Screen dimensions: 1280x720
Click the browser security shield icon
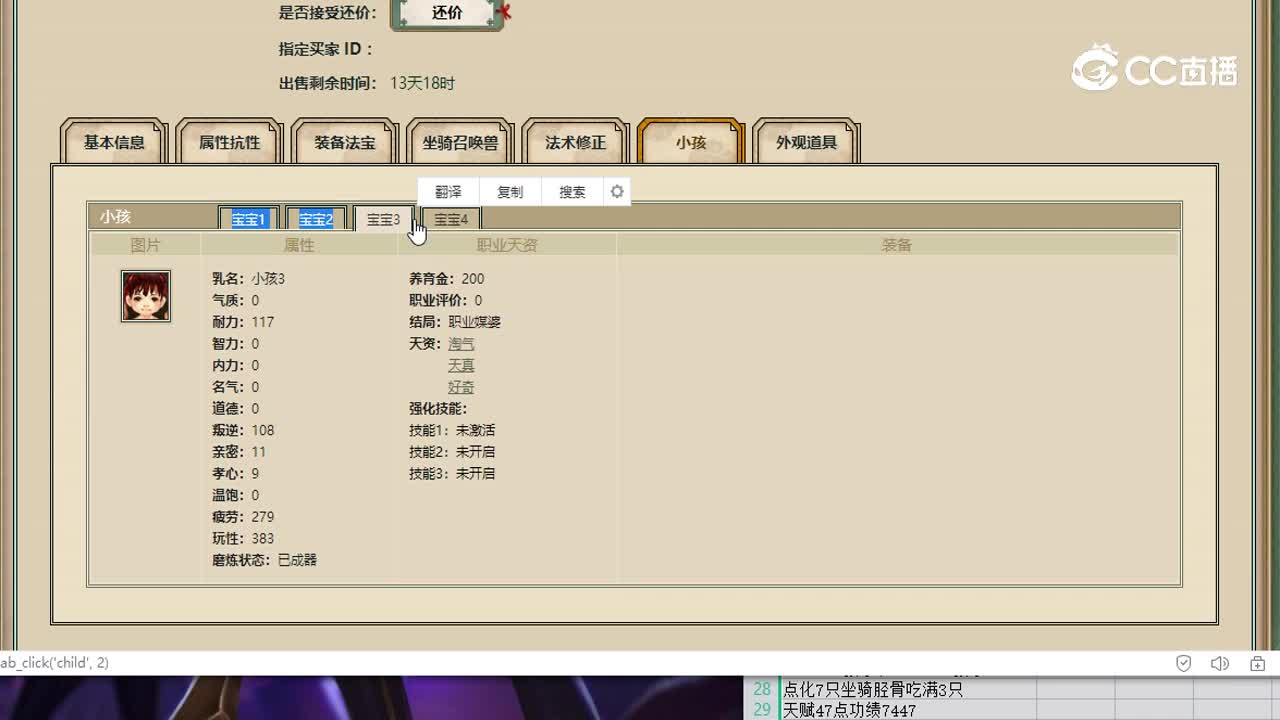click(x=1184, y=663)
